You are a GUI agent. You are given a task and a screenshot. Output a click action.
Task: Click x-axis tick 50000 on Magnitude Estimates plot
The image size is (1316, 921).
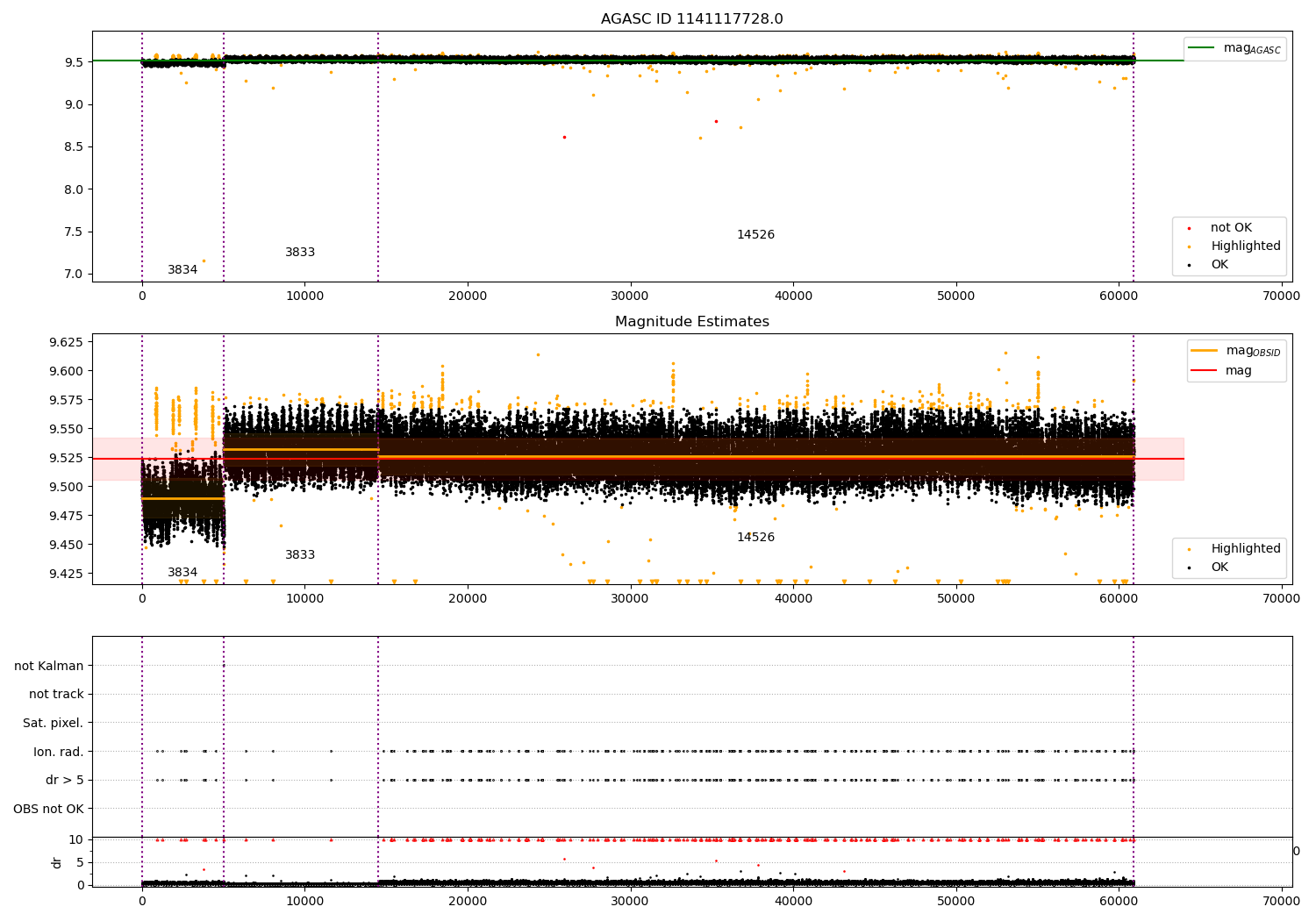pyautogui.click(x=955, y=599)
